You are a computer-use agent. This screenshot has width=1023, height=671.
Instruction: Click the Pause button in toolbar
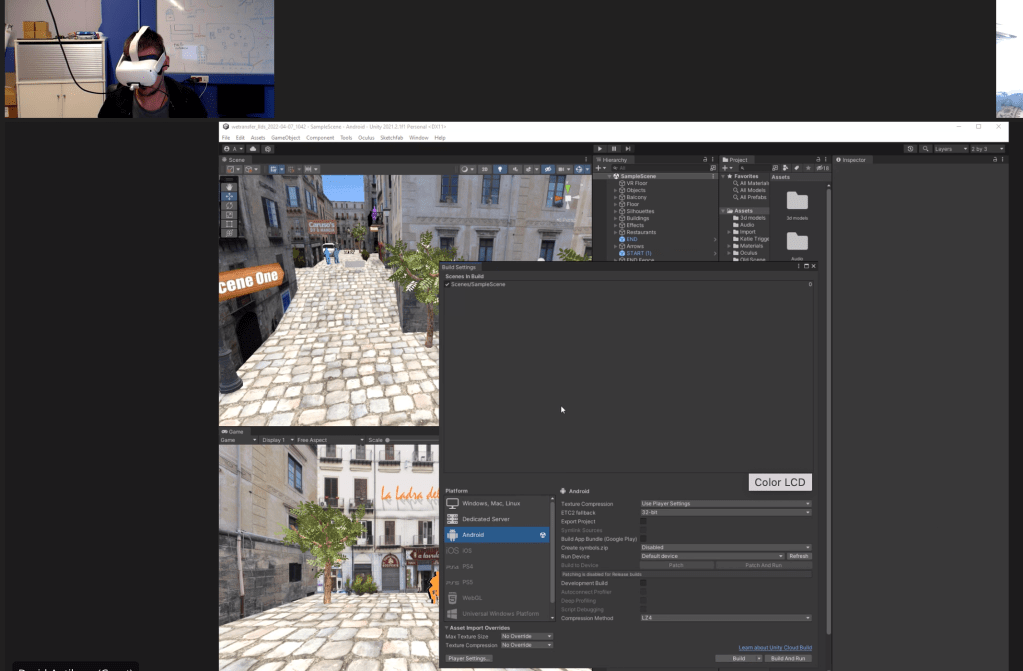614,149
